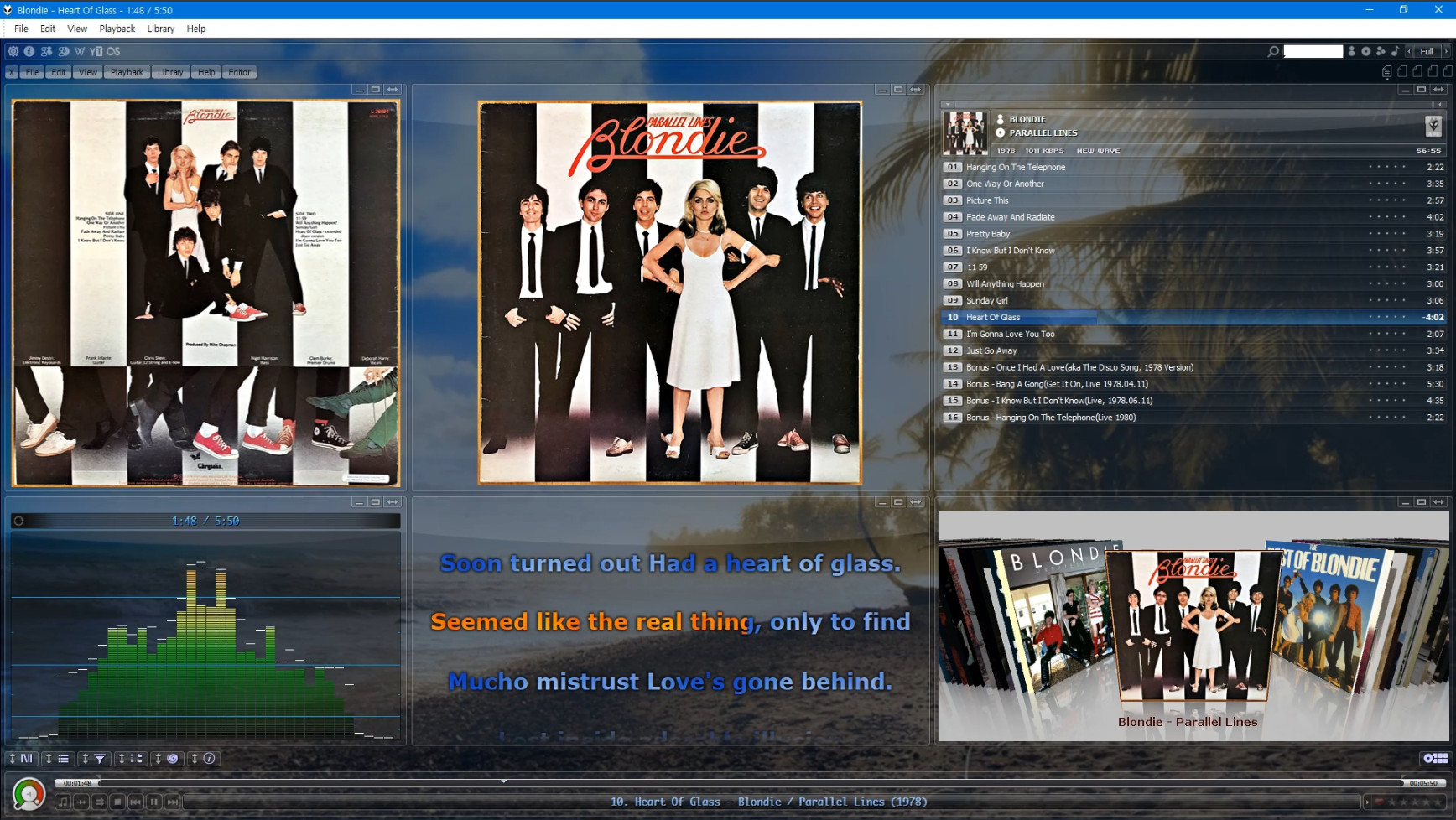The width and height of the screenshot is (1456, 820).
Task: Open the Full layout mode selector
Action: [1427, 51]
